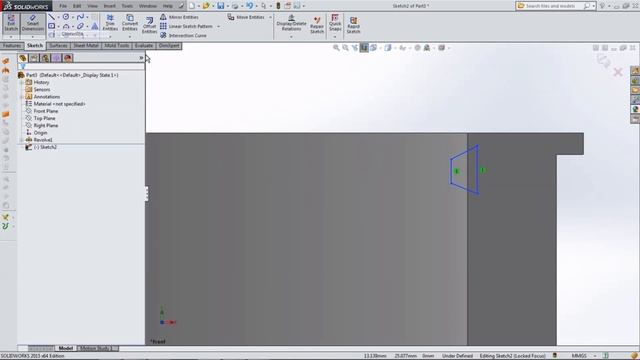
Task: Click the Convert Entities tool
Action: tap(130, 23)
